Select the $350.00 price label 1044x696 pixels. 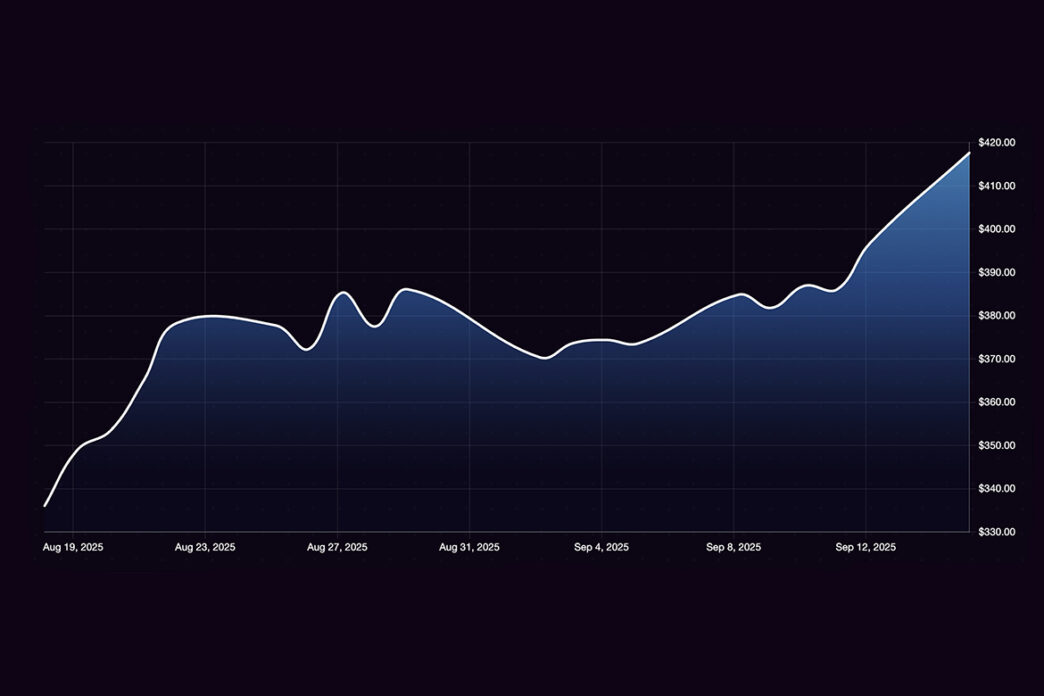996,445
